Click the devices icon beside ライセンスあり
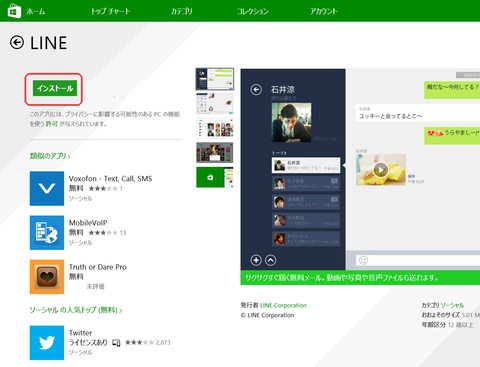Screen dimensions: 480x367 click(116, 343)
